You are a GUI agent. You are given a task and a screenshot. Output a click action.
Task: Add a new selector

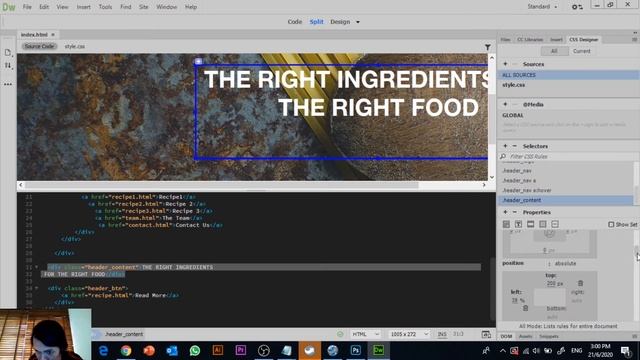point(505,146)
